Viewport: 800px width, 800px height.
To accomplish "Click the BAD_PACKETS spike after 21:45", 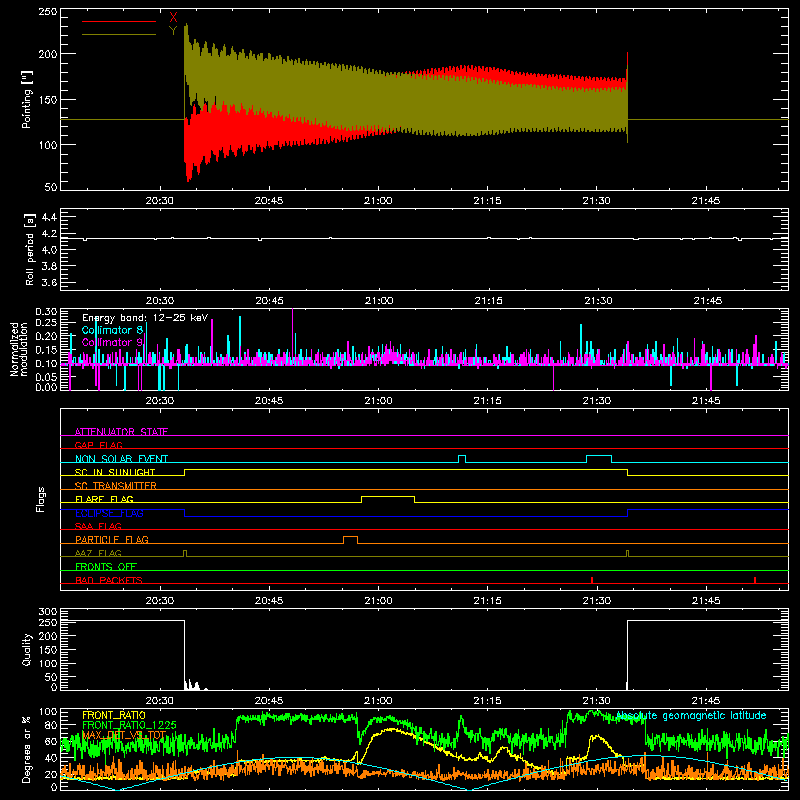I will (x=755, y=580).
